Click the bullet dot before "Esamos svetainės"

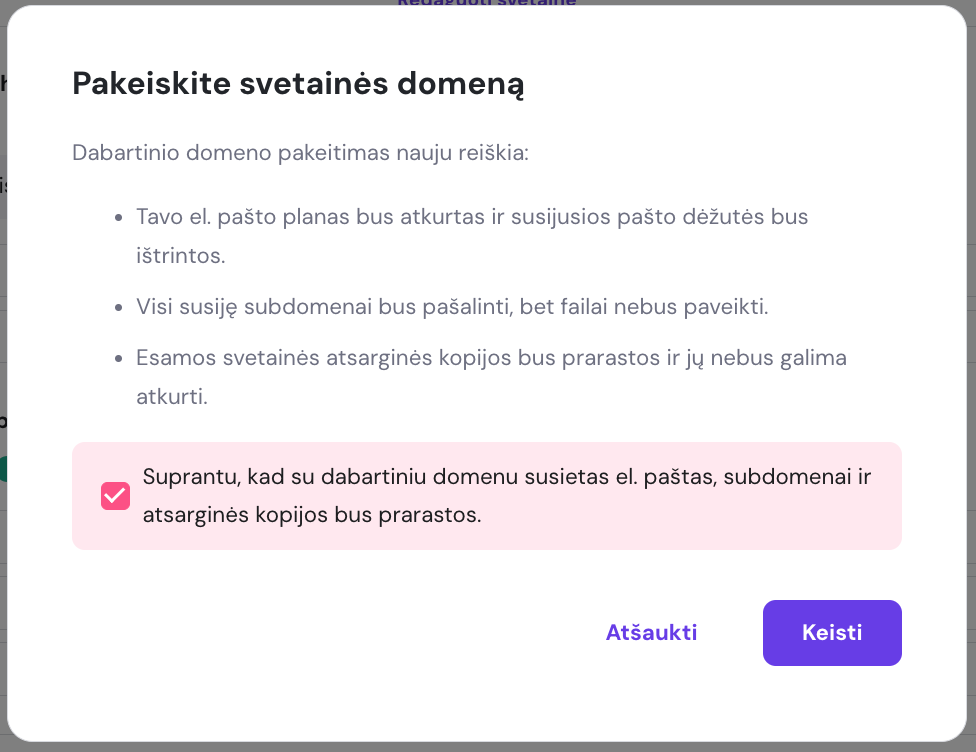pyautogui.click(x=118, y=358)
